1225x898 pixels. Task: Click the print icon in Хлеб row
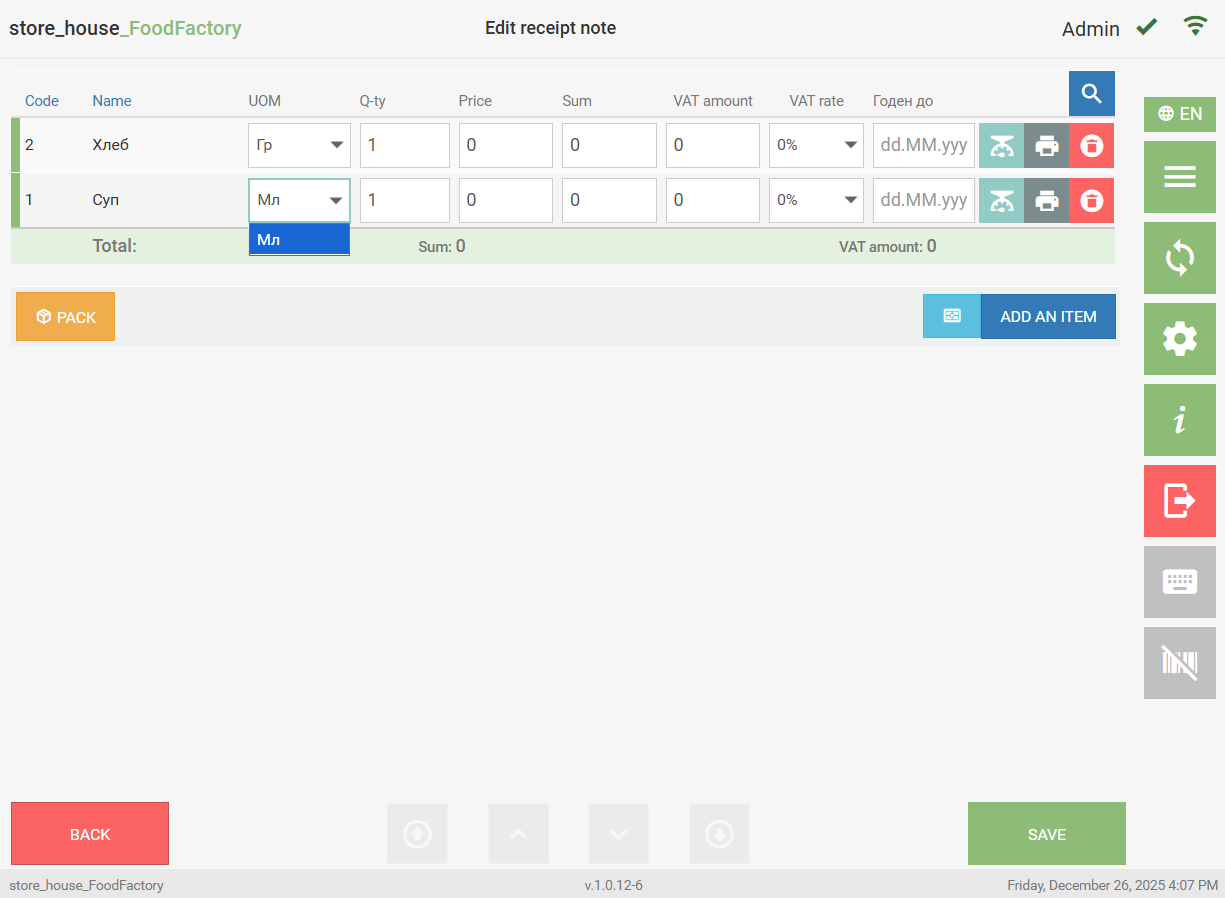1046,146
